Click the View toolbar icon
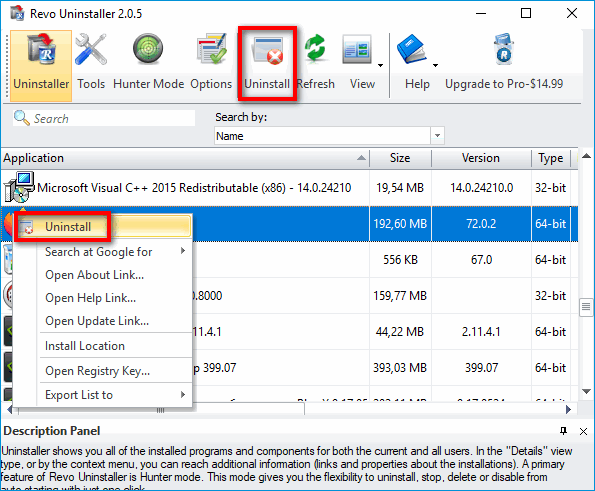 (x=357, y=50)
